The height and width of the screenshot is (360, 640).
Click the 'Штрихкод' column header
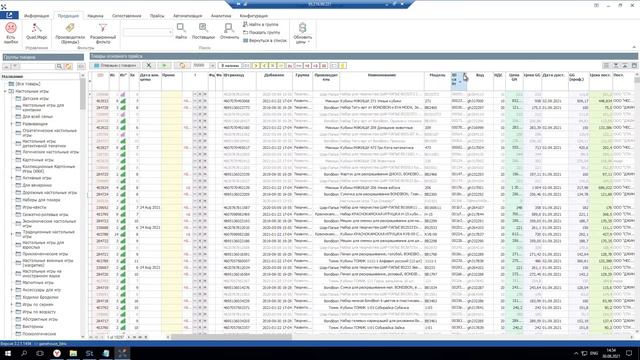tap(239, 81)
